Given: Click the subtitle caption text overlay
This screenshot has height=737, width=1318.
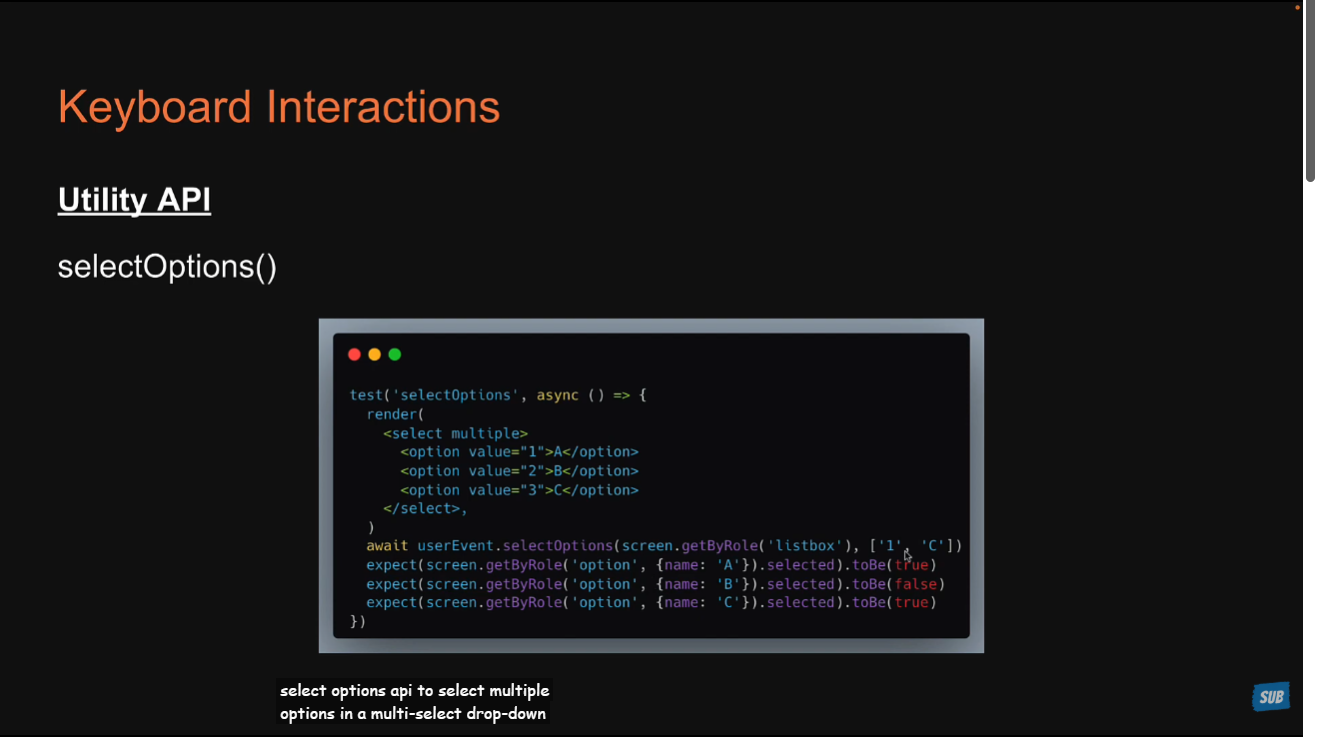Looking at the screenshot, I should pyautogui.click(x=414, y=702).
